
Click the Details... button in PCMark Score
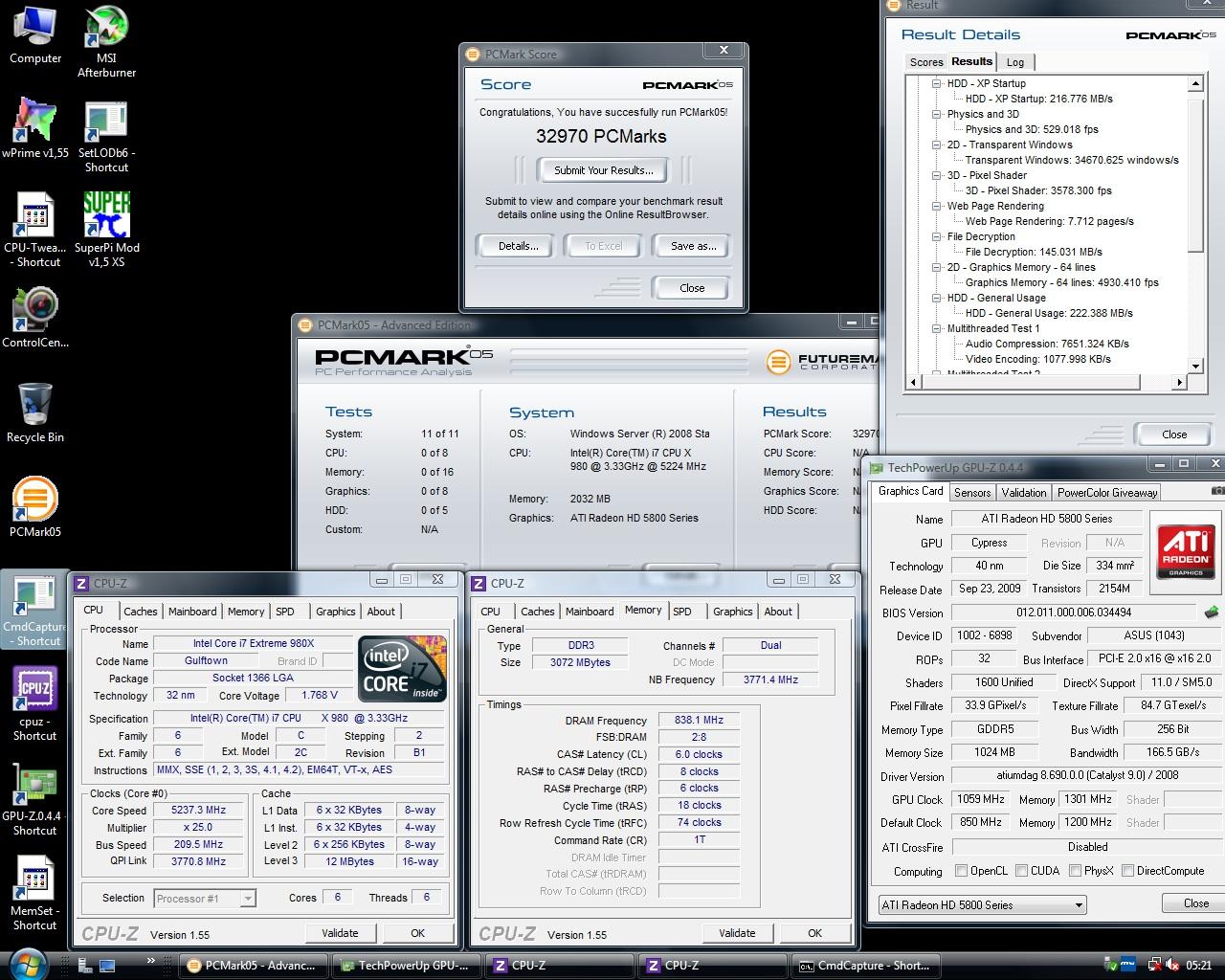pyautogui.click(x=518, y=246)
